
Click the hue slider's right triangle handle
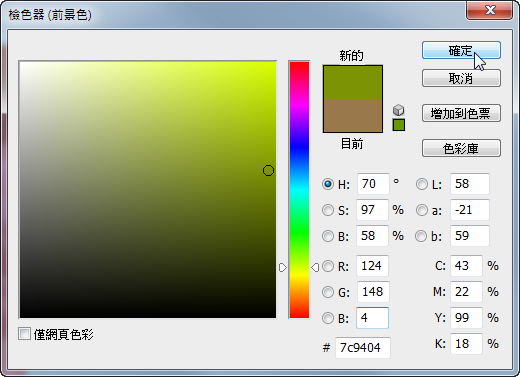(315, 267)
